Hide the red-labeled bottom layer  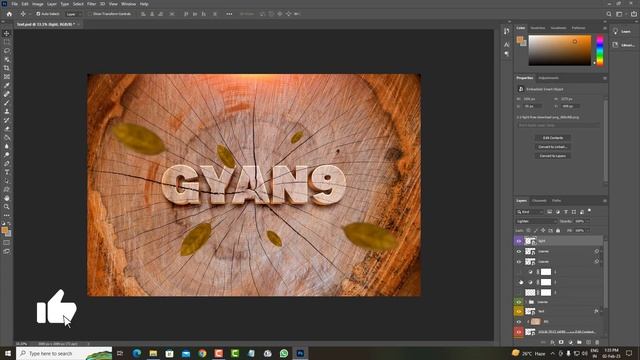coord(519,332)
